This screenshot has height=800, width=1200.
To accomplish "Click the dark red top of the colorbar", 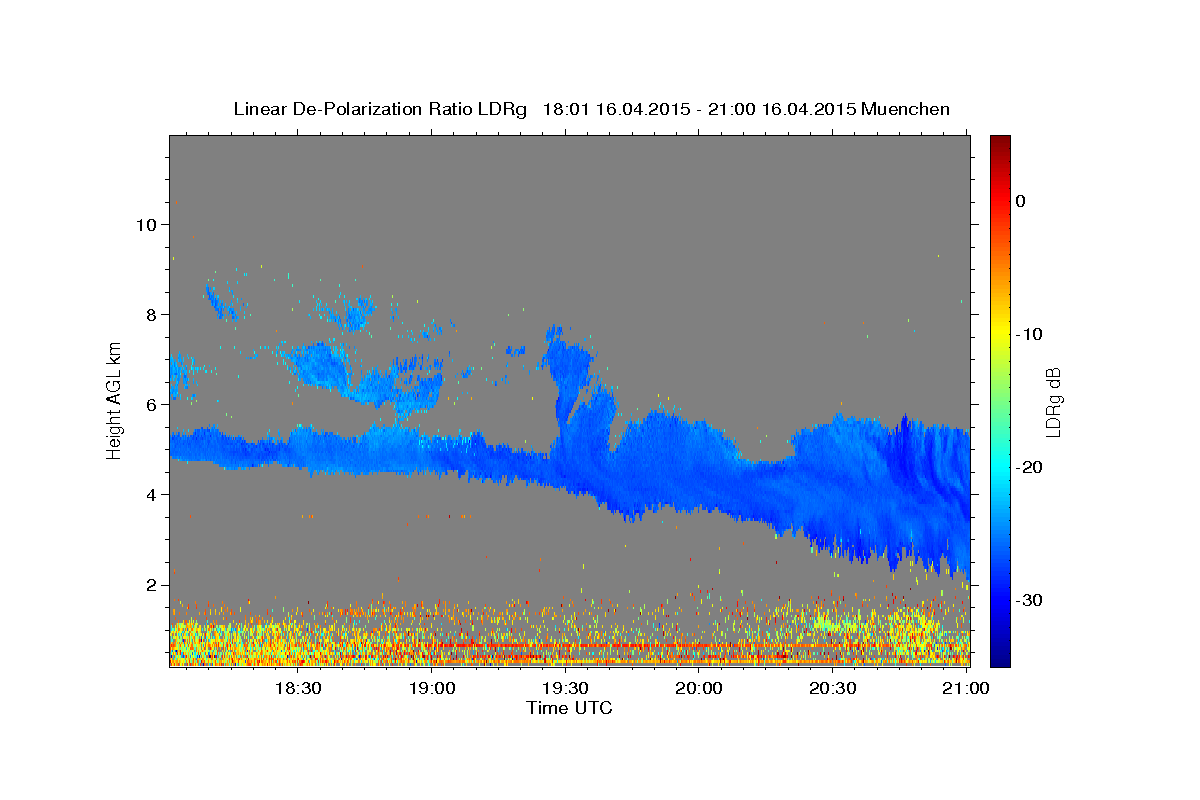I will click(x=1000, y=141).
